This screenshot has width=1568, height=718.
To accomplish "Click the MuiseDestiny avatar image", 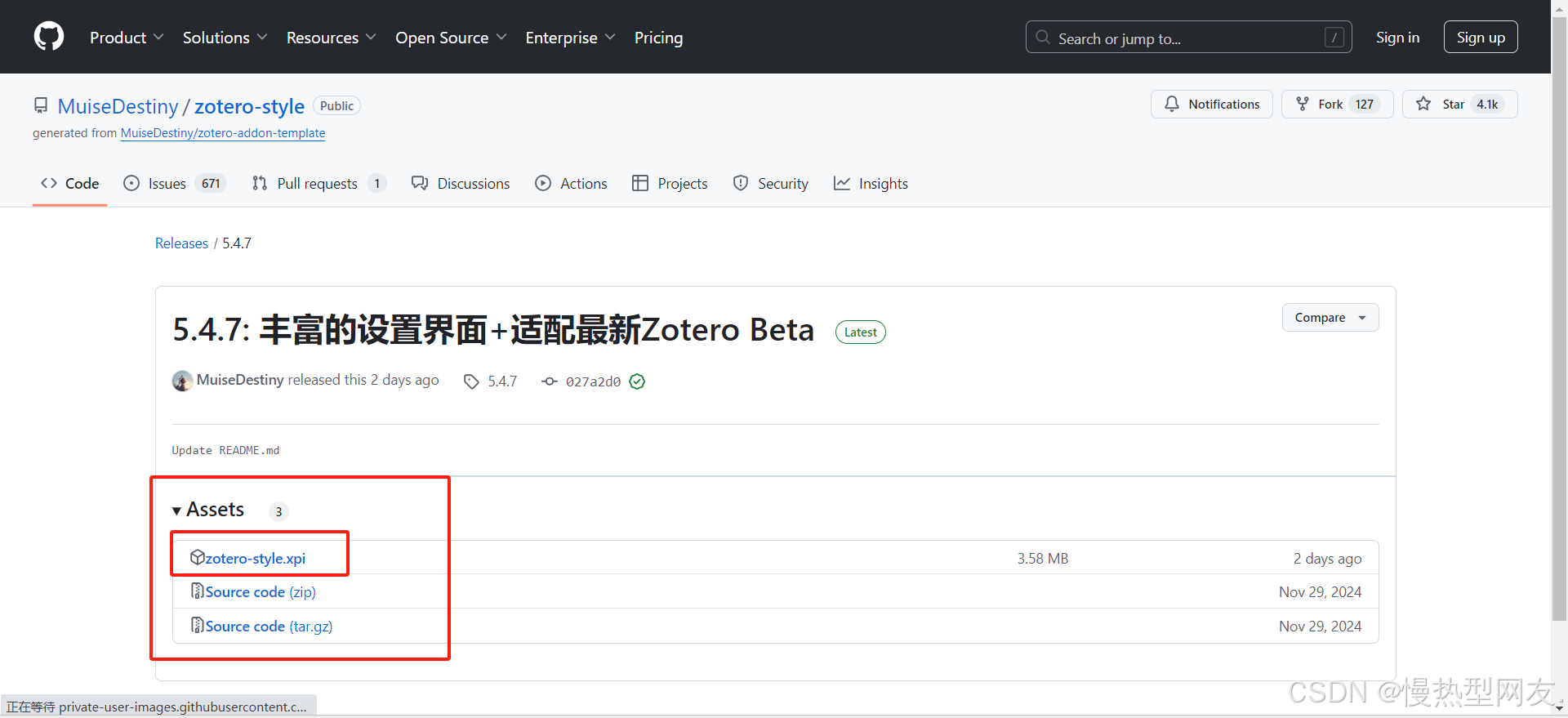I will [182, 381].
